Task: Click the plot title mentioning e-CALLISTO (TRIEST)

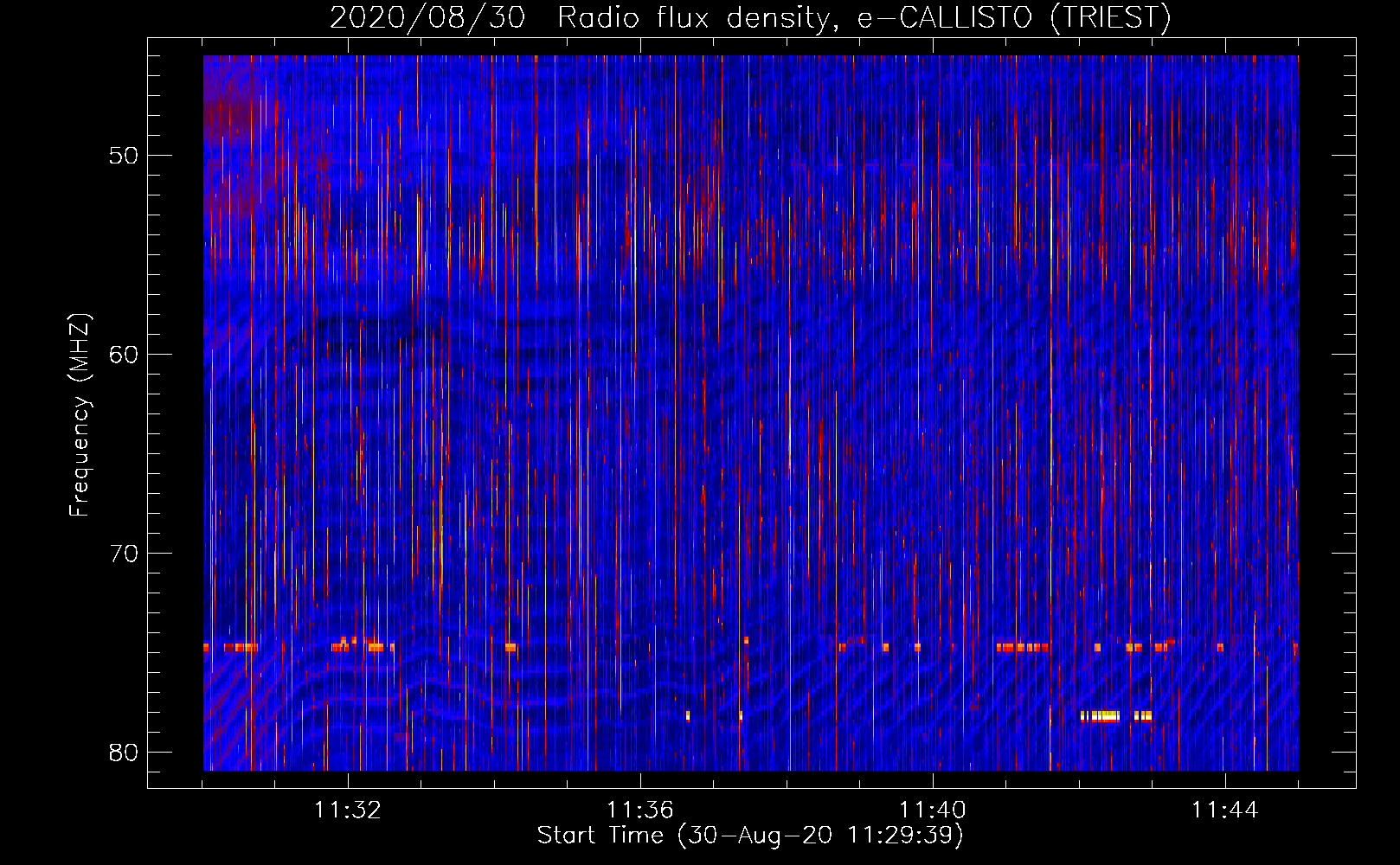Action: coord(750,17)
